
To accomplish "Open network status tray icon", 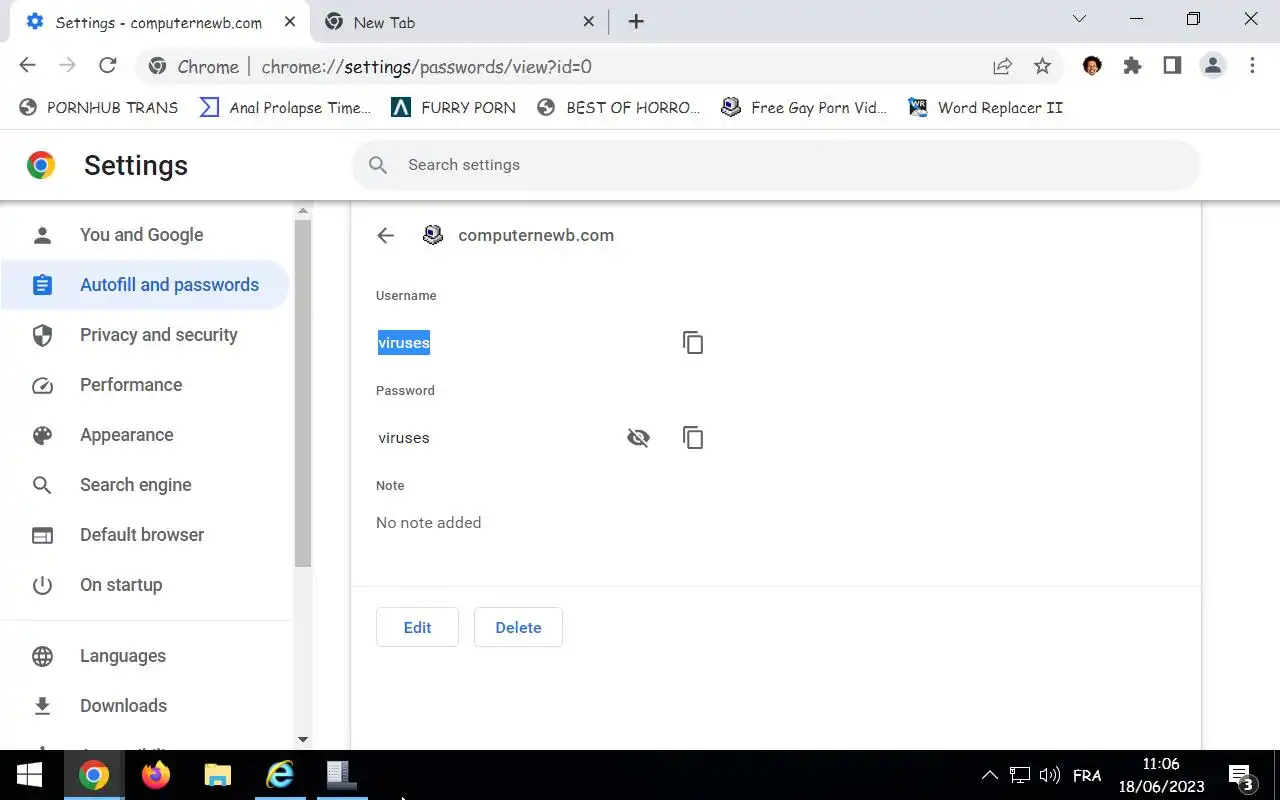I will (1019, 775).
